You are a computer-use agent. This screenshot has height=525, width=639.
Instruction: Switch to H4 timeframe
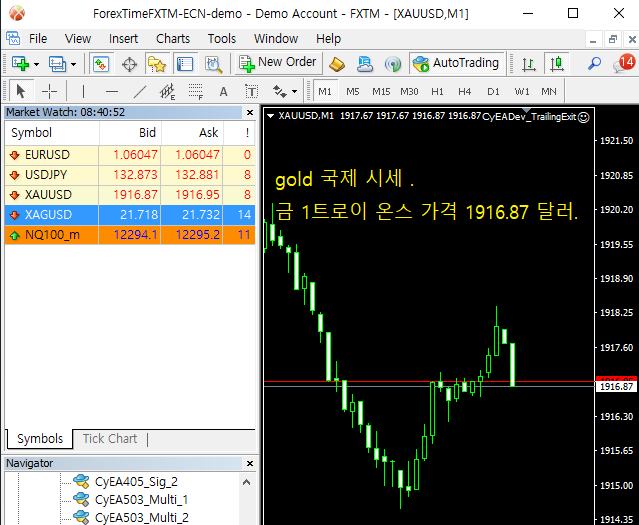click(465, 91)
